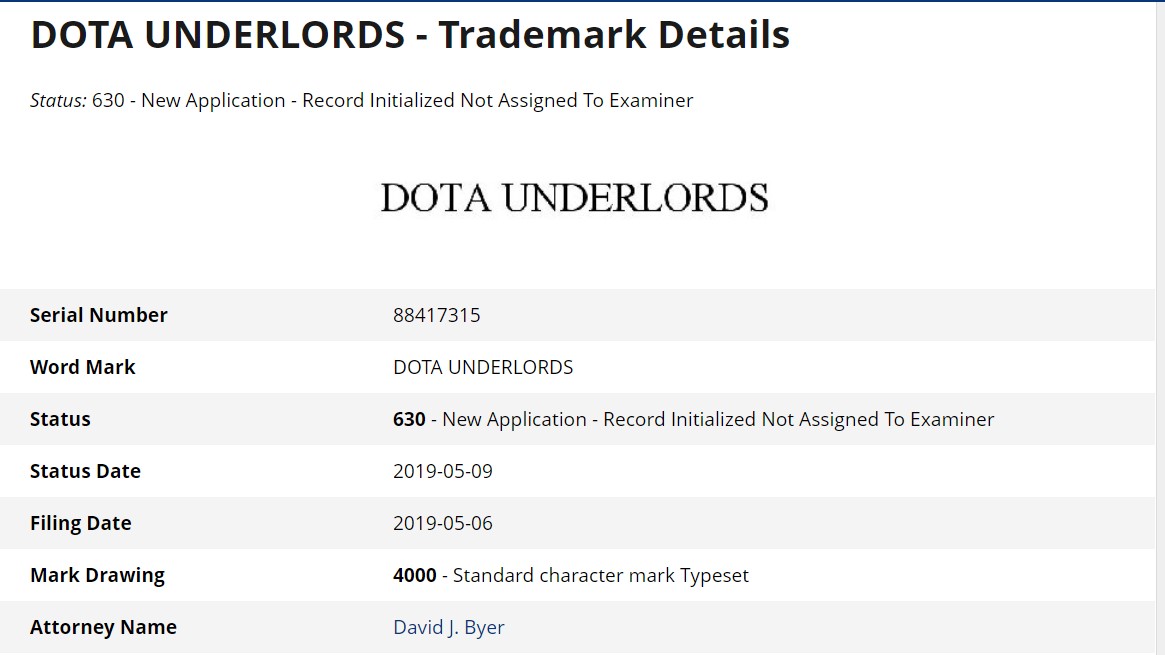The width and height of the screenshot is (1165, 655).
Task: Click the Mark Drawing row label
Action: coord(97,576)
